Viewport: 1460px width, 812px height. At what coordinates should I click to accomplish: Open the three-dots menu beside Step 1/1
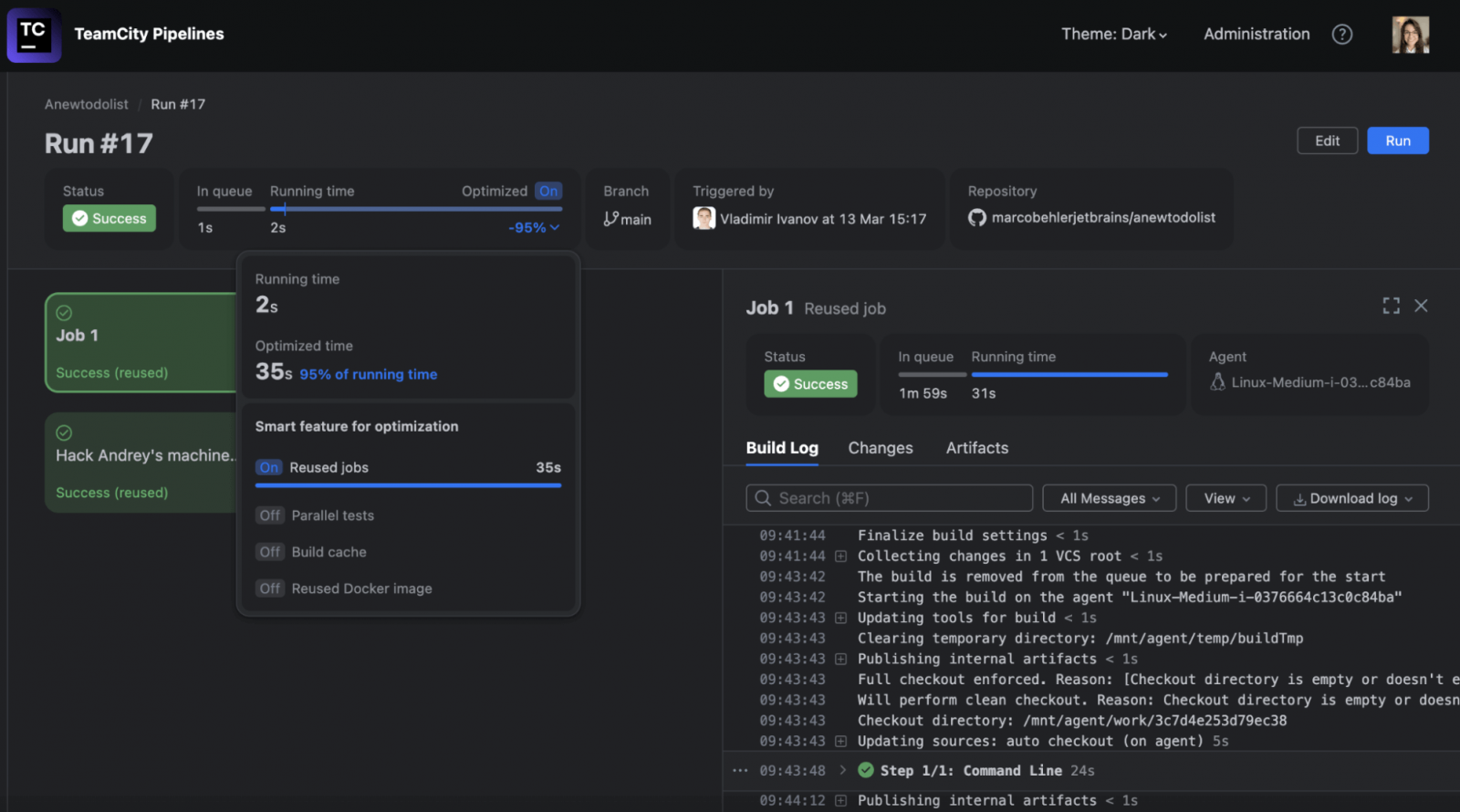[740, 770]
